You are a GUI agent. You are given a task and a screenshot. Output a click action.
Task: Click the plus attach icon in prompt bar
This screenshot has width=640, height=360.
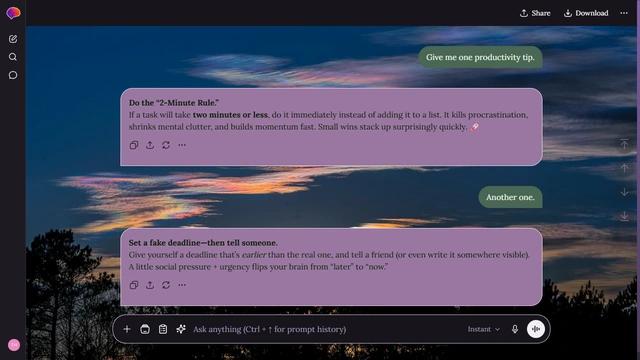127,329
